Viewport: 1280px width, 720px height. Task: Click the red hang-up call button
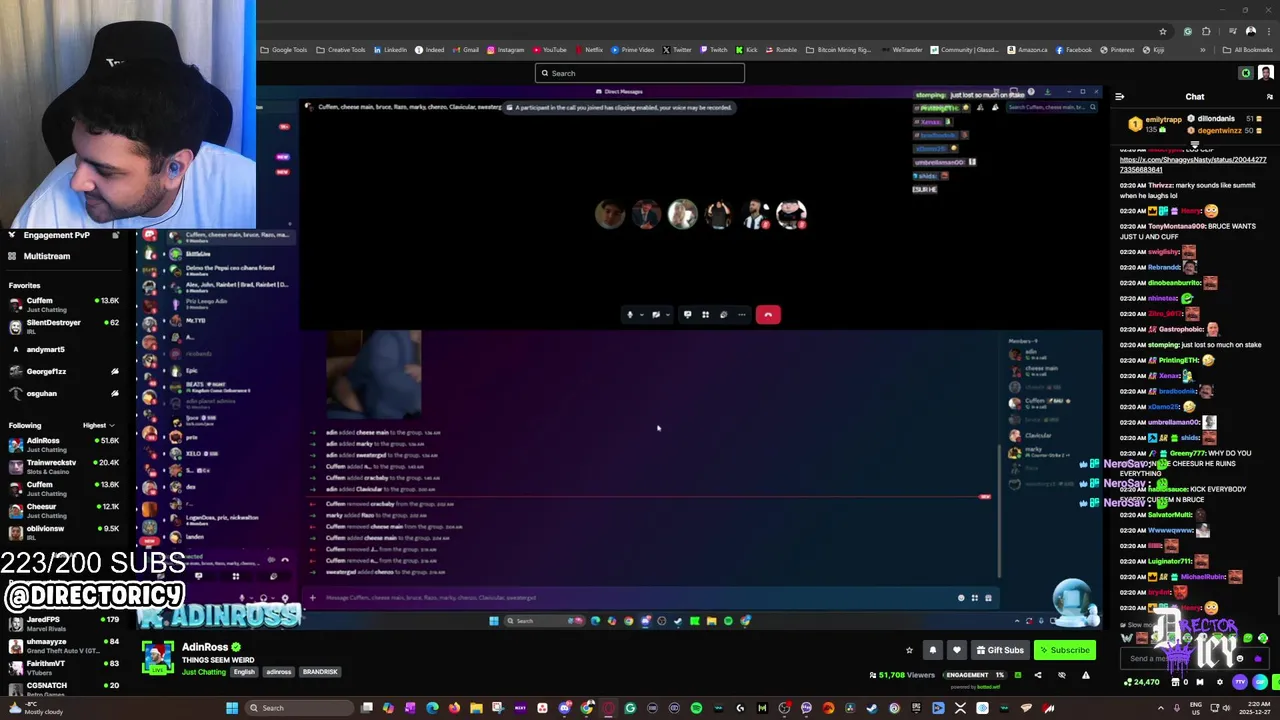(768, 315)
